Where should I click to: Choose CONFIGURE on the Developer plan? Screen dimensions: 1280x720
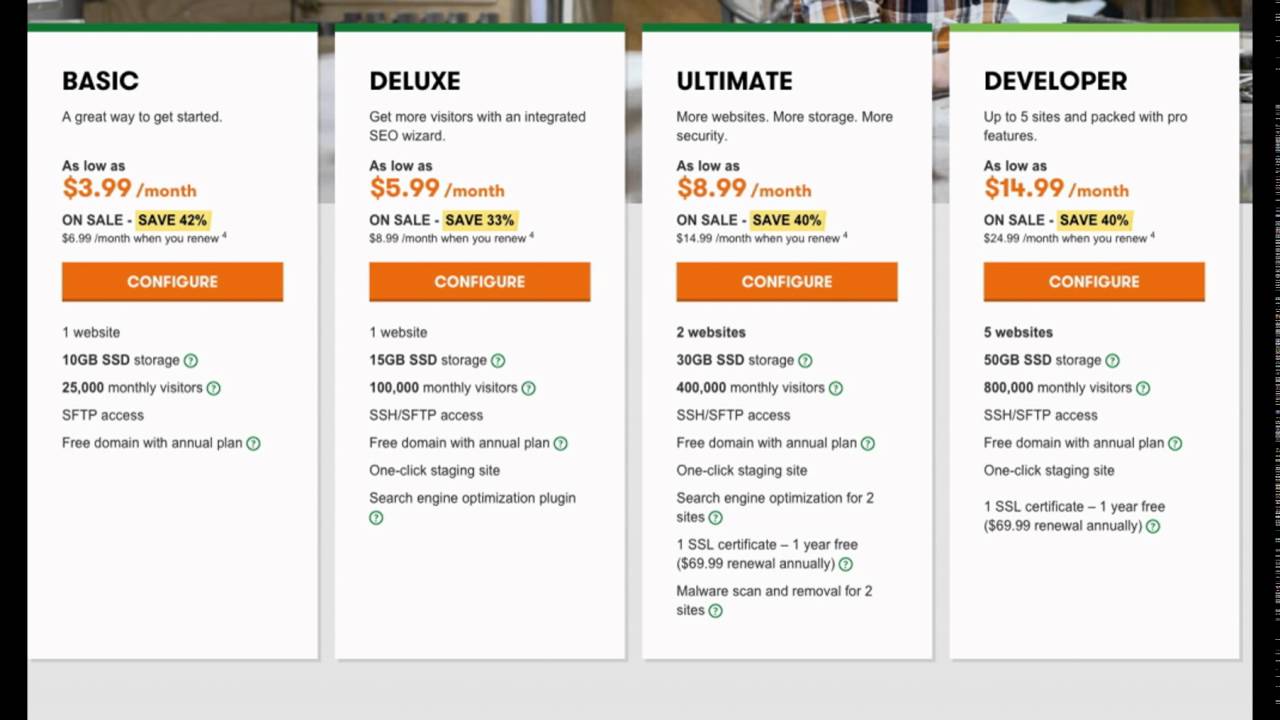pos(1094,282)
